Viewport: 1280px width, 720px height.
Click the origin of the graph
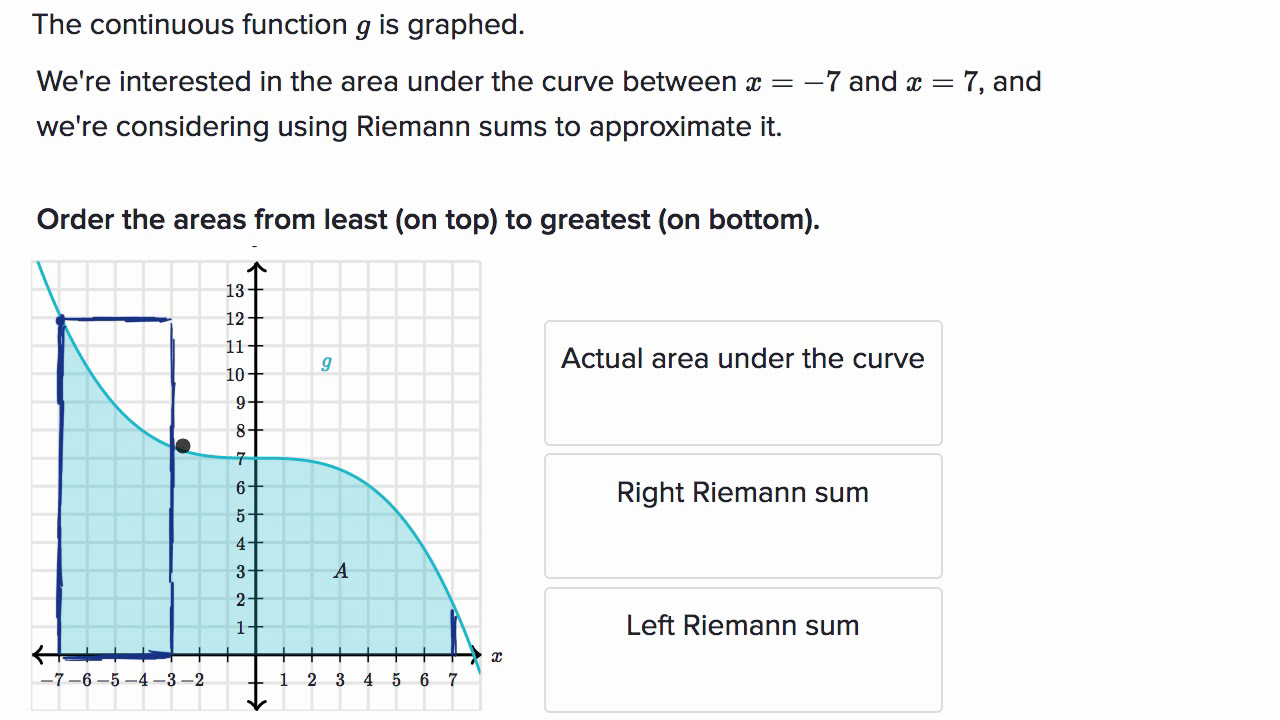point(257,656)
